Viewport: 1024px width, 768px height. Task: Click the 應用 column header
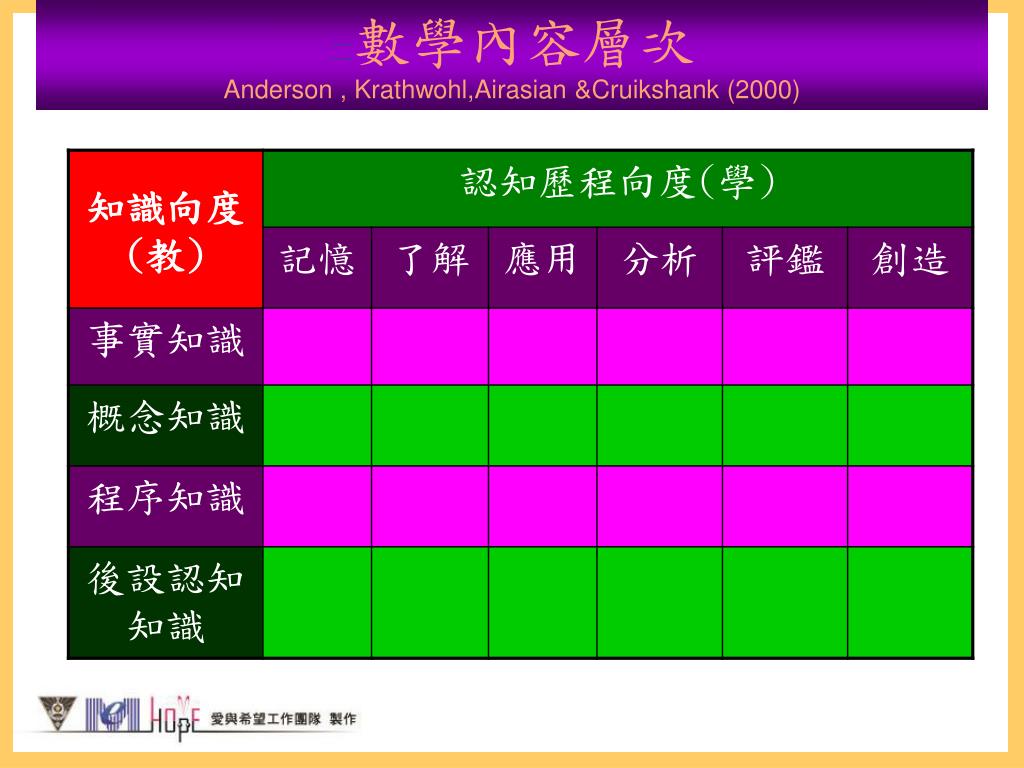click(543, 268)
